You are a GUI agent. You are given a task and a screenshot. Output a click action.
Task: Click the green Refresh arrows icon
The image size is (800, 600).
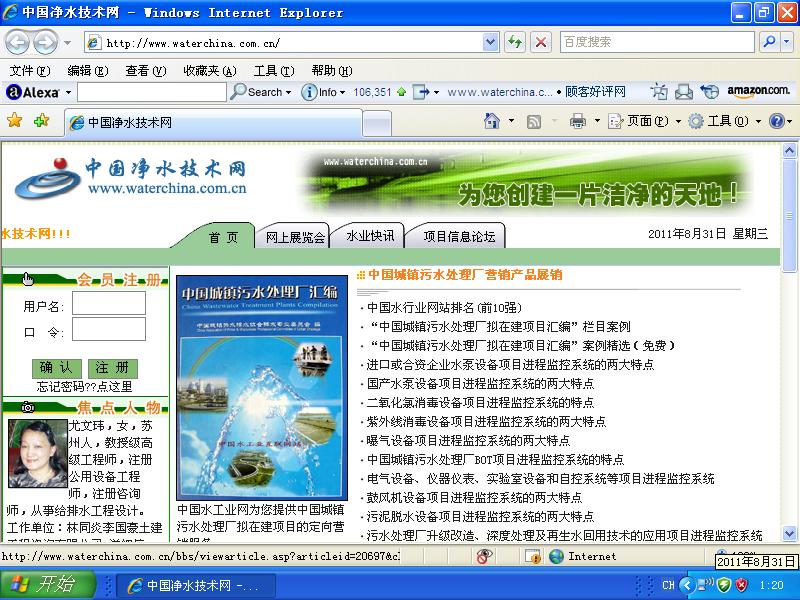(515, 42)
